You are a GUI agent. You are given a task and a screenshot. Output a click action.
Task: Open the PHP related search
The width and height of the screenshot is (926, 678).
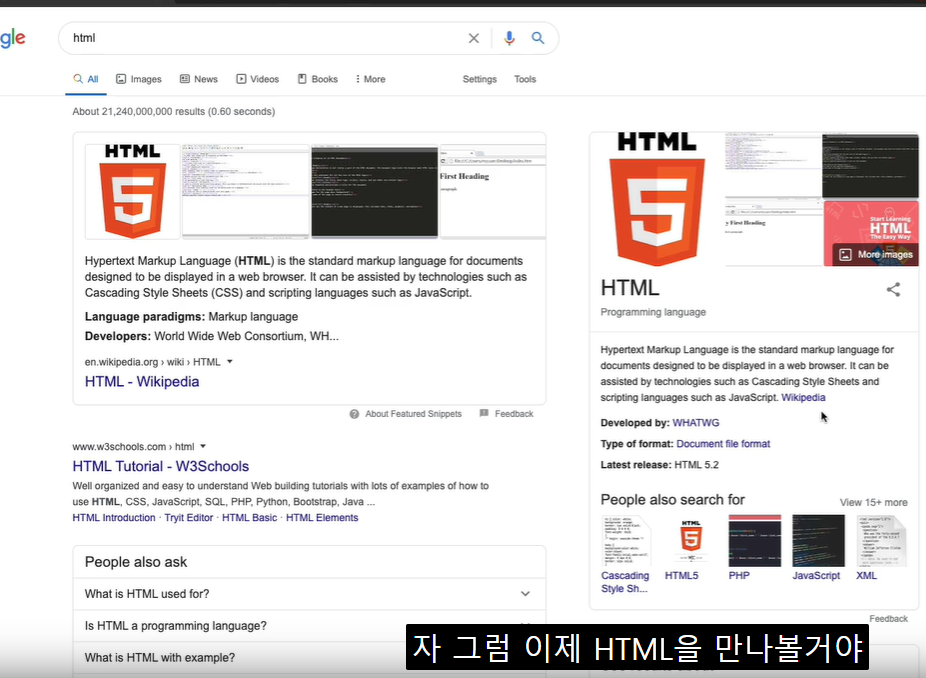click(x=754, y=548)
